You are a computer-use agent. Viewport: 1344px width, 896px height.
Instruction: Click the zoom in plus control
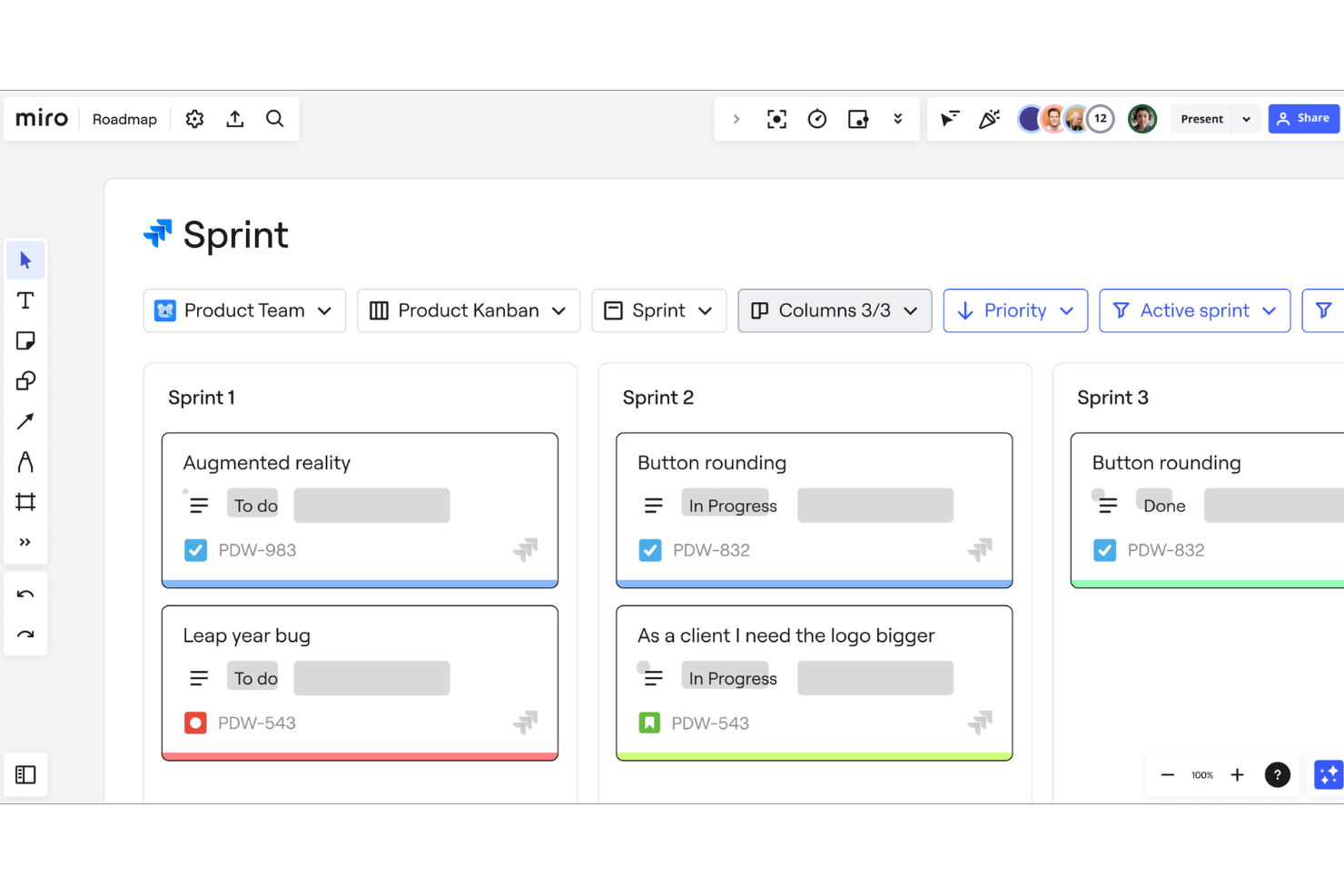(x=1237, y=774)
